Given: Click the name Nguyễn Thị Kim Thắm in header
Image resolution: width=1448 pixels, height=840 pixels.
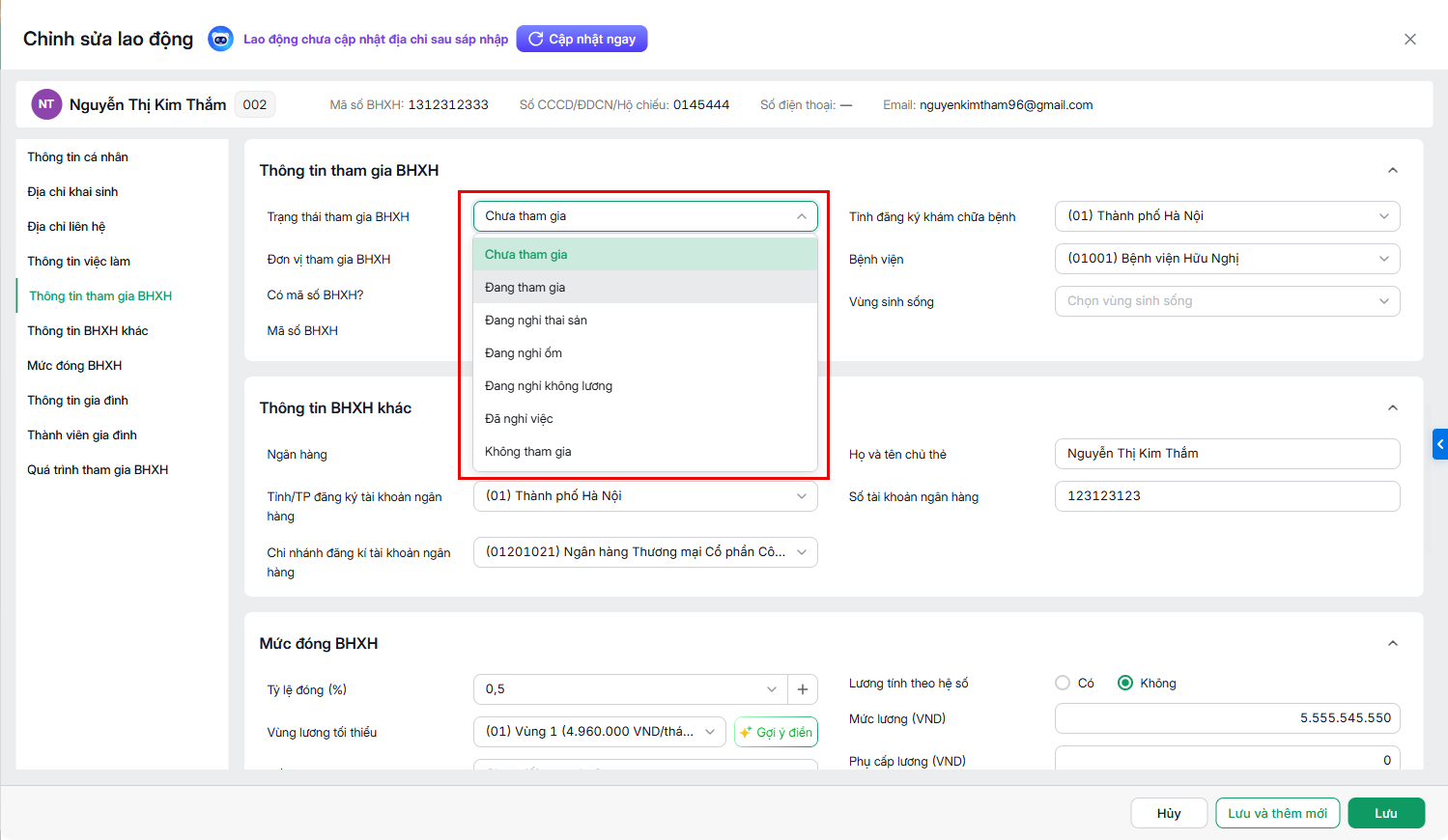Looking at the screenshot, I should coord(148,104).
